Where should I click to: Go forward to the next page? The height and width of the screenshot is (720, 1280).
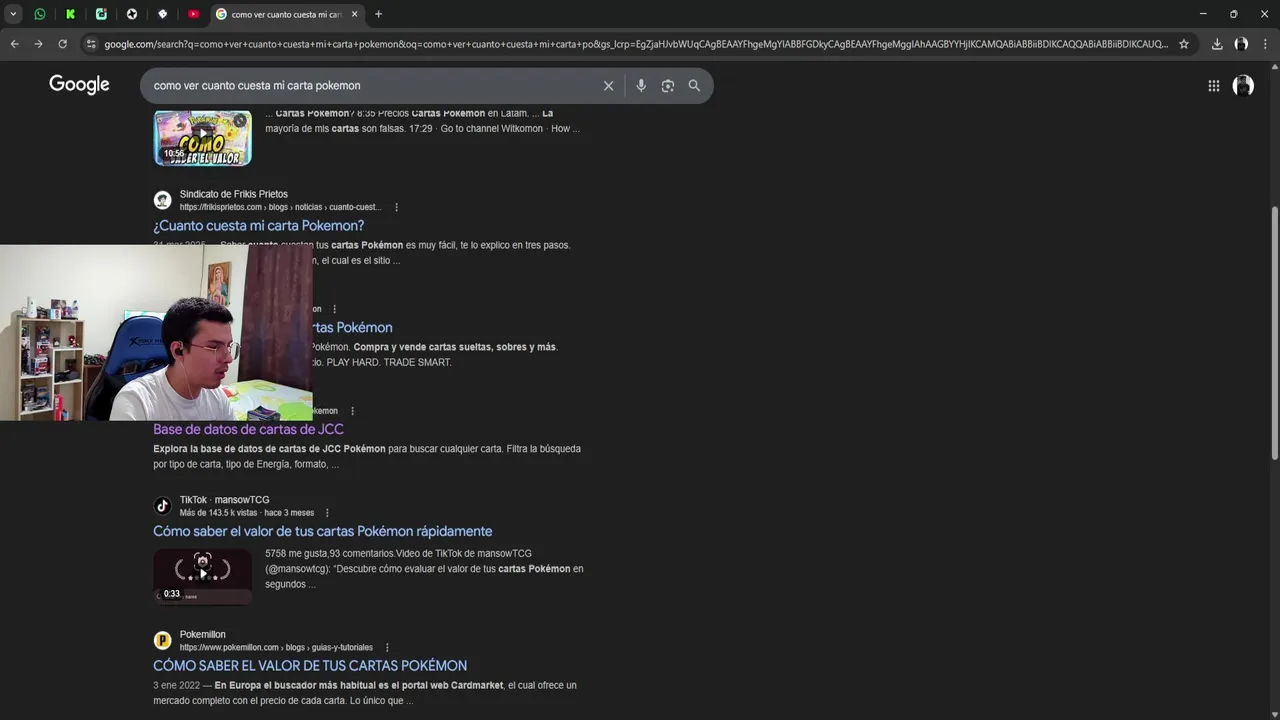tap(38, 44)
